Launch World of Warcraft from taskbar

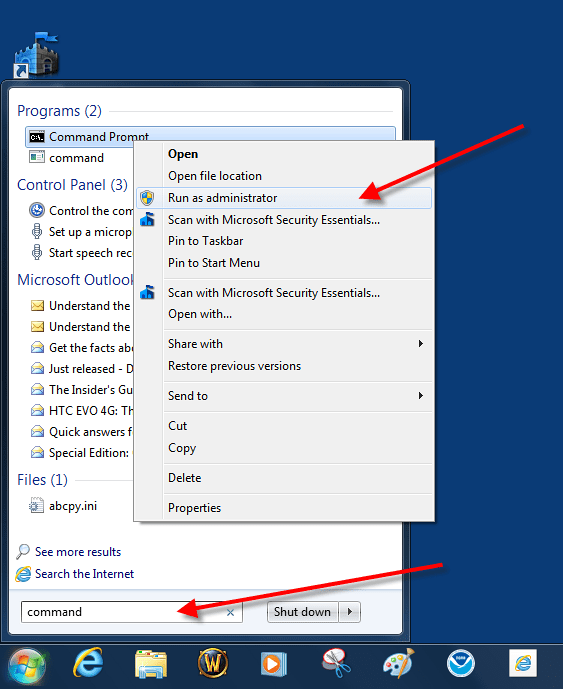(x=213, y=663)
